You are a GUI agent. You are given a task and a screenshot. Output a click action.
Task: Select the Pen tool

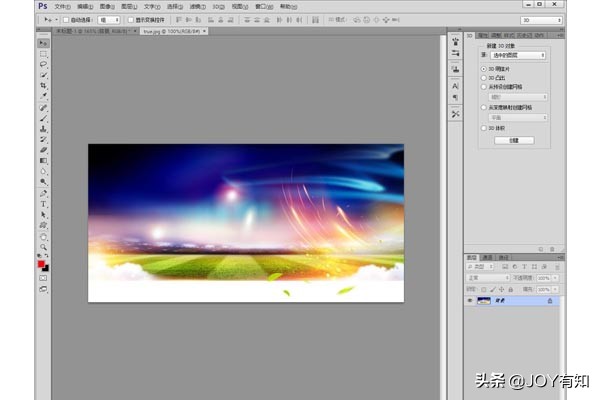pyautogui.click(x=43, y=194)
